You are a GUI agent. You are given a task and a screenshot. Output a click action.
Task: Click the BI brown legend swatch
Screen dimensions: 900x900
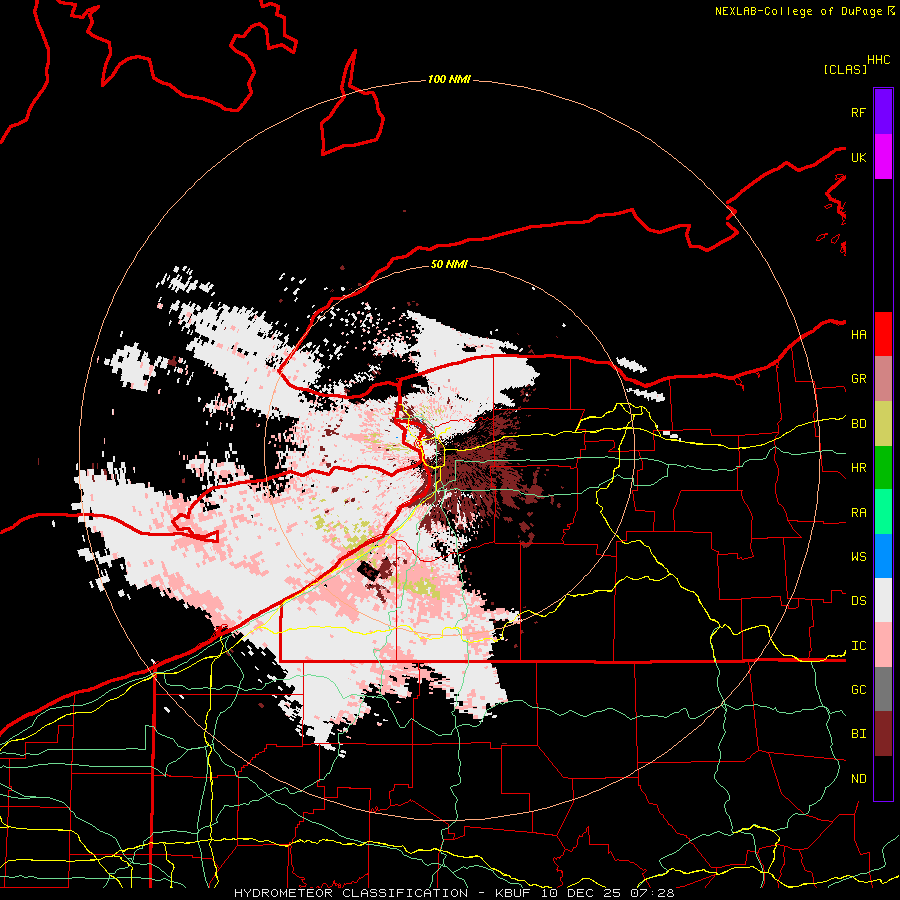pos(883,734)
